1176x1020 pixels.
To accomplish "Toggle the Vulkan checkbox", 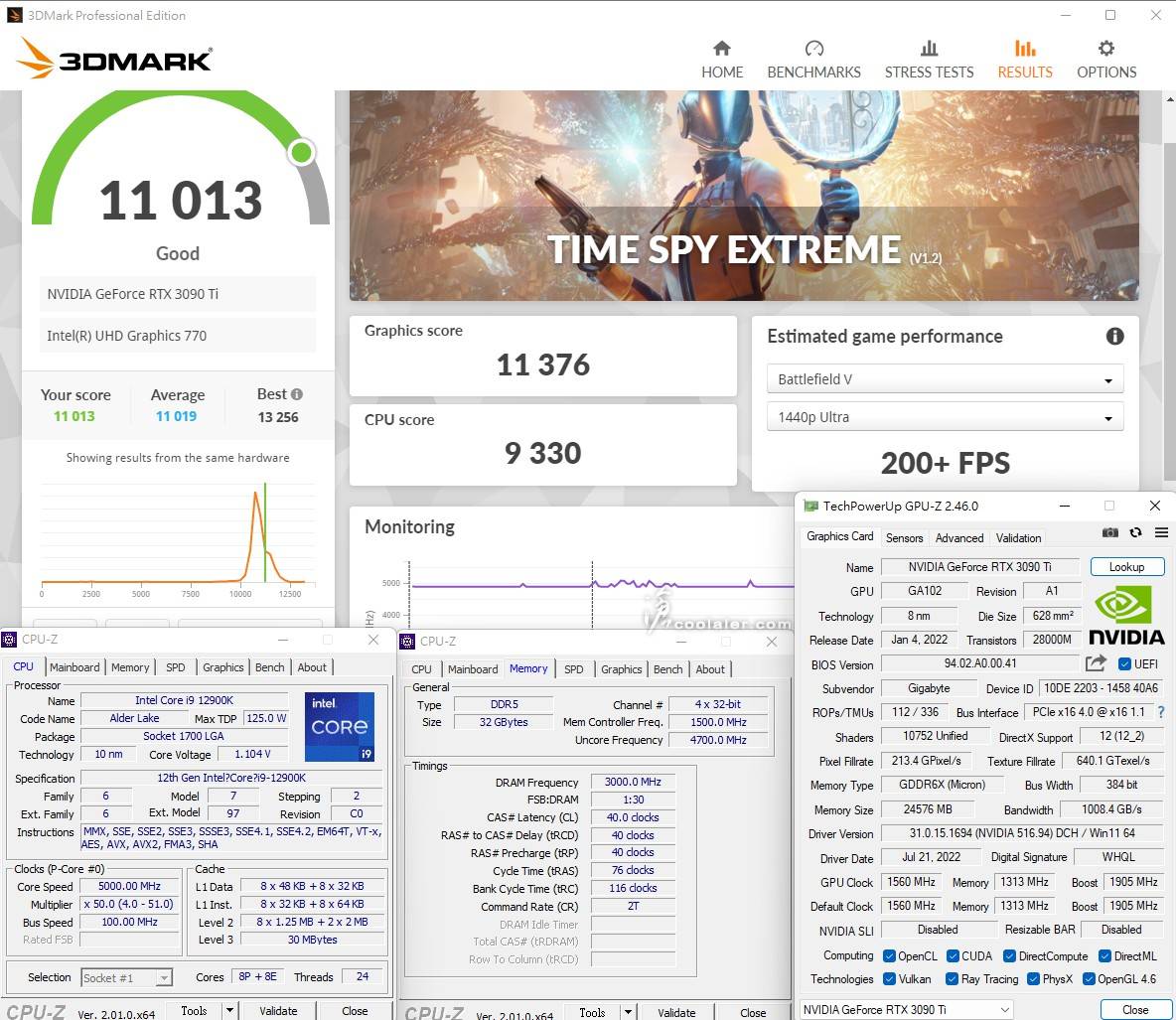I will [x=890, y=978].
